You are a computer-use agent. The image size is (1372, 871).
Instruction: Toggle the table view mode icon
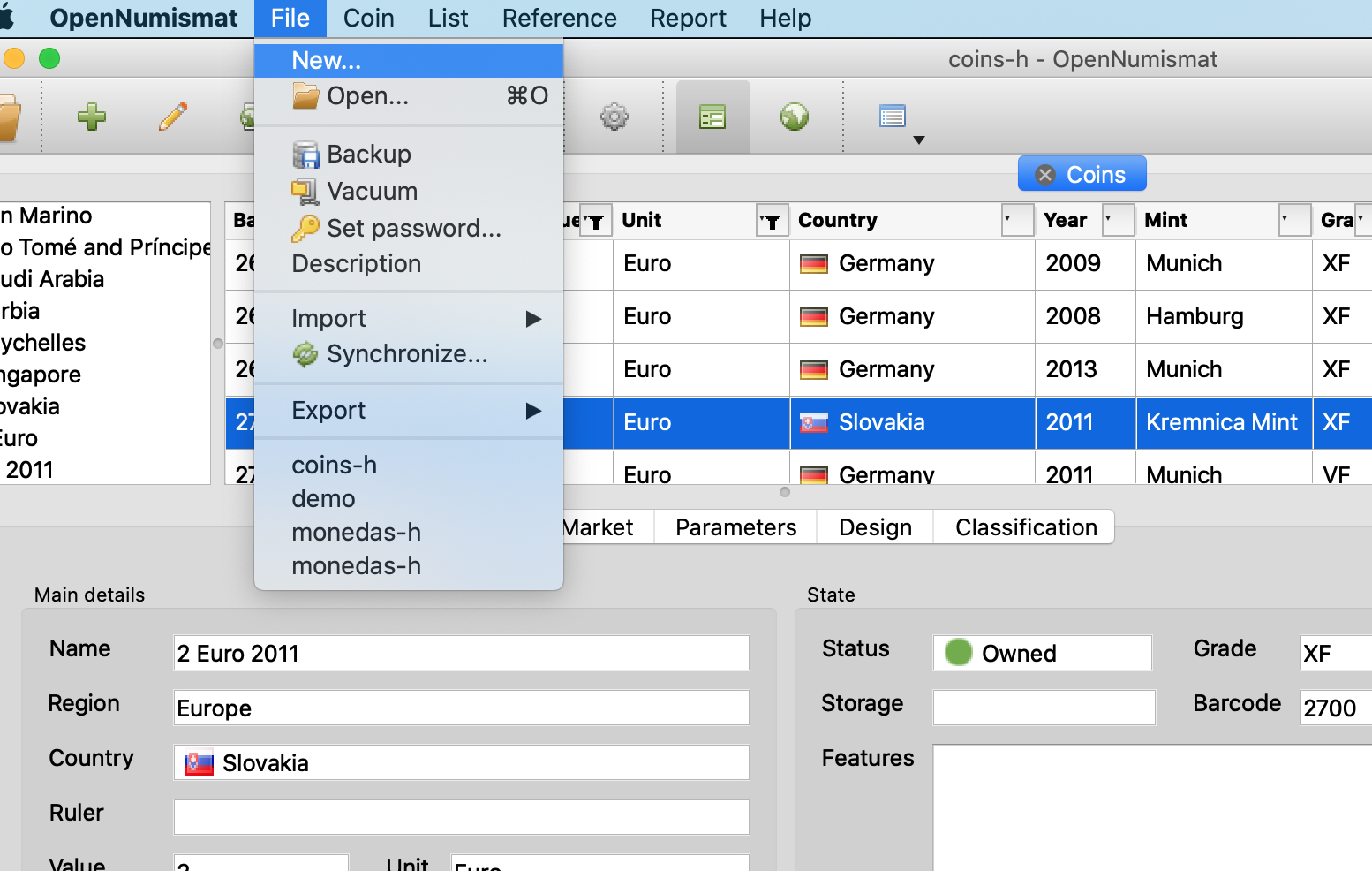712,117
